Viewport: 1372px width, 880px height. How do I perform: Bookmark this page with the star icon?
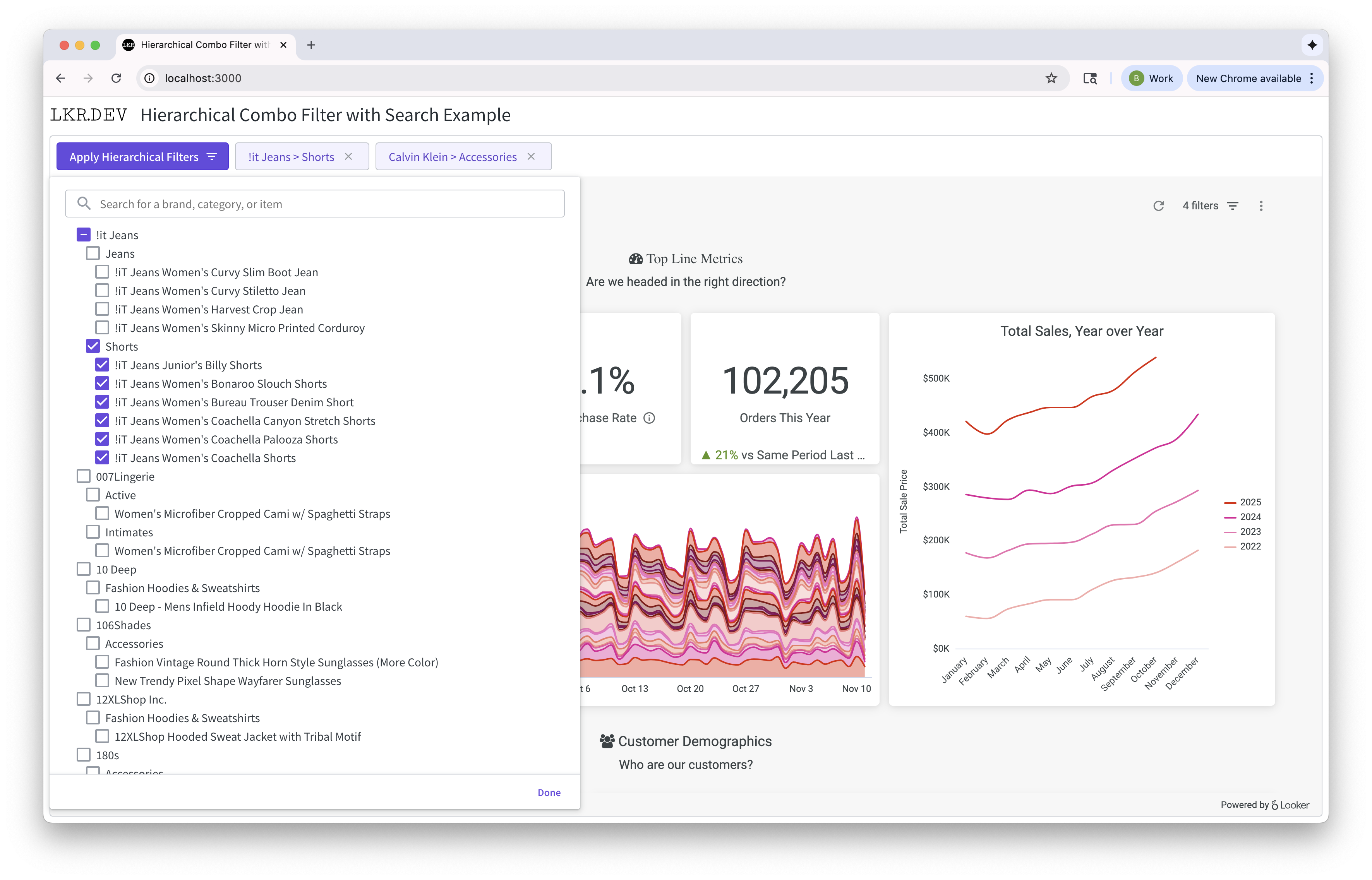coord(1051,78)
